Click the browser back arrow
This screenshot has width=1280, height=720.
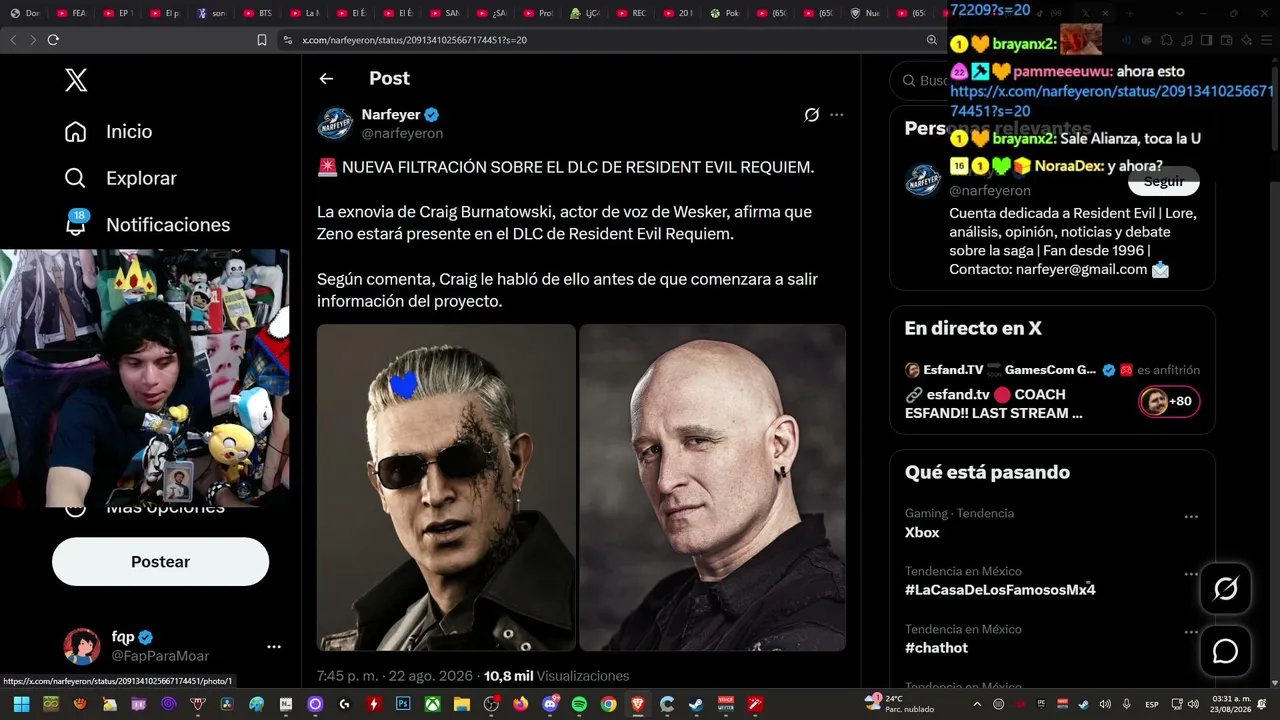click(14, 40)
